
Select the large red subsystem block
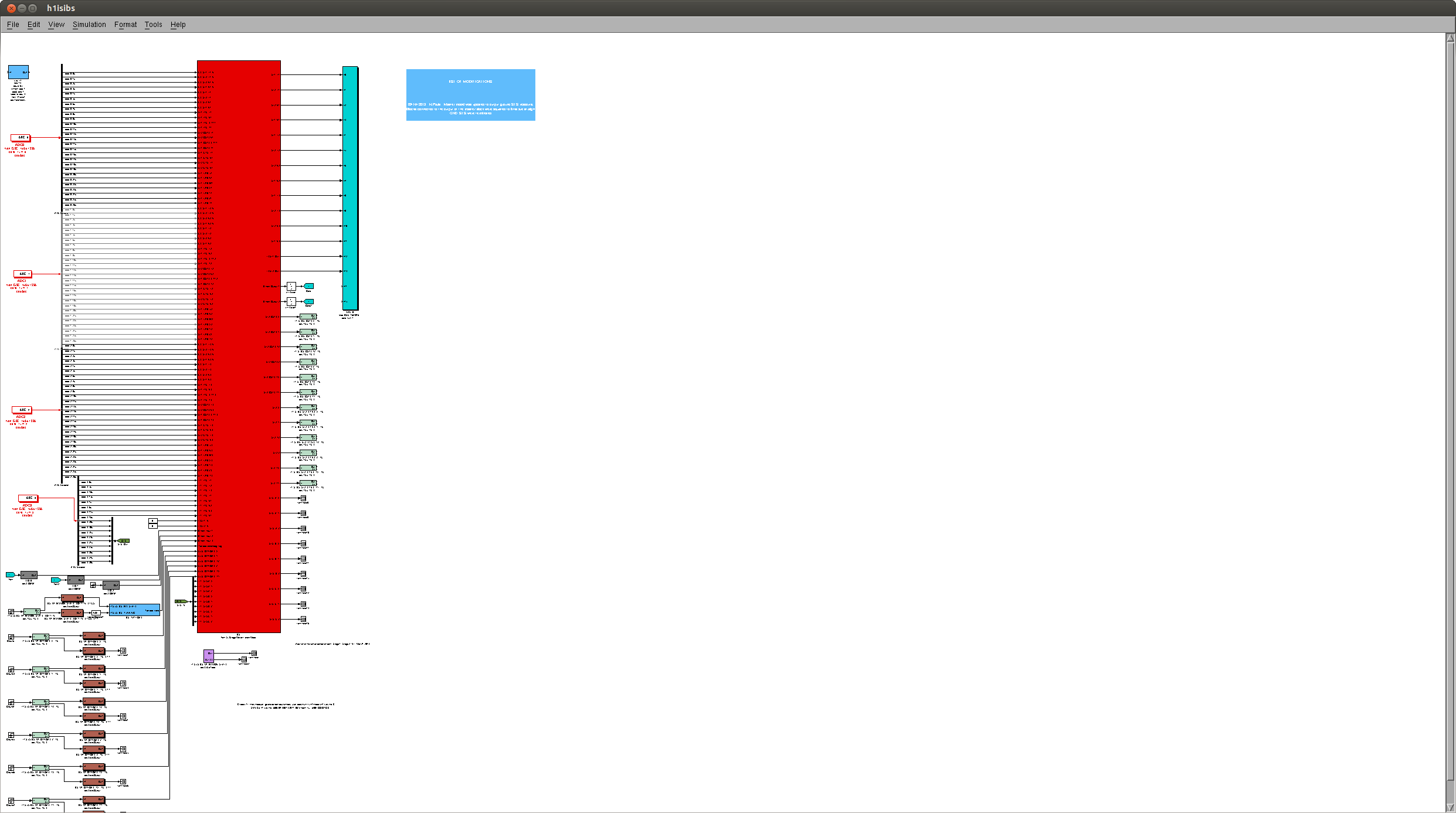[239, 346]
